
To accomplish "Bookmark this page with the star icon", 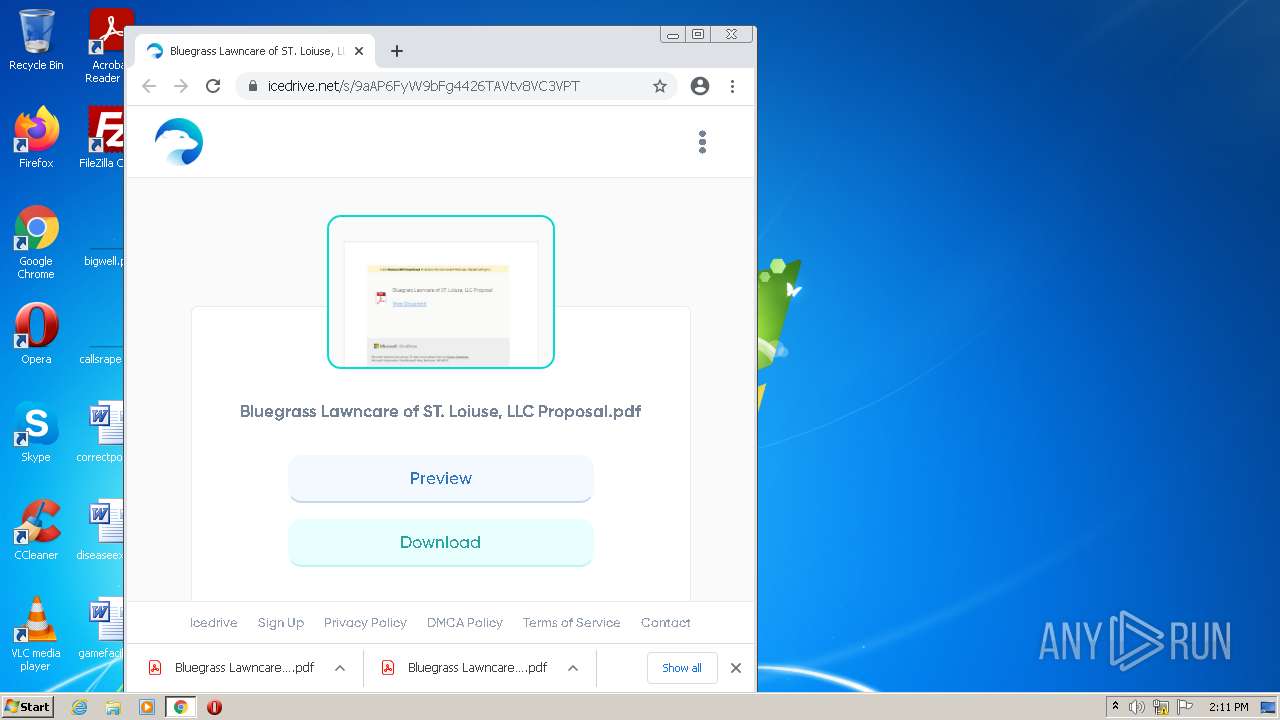I will pyautogui.click(x=660, y=86).
